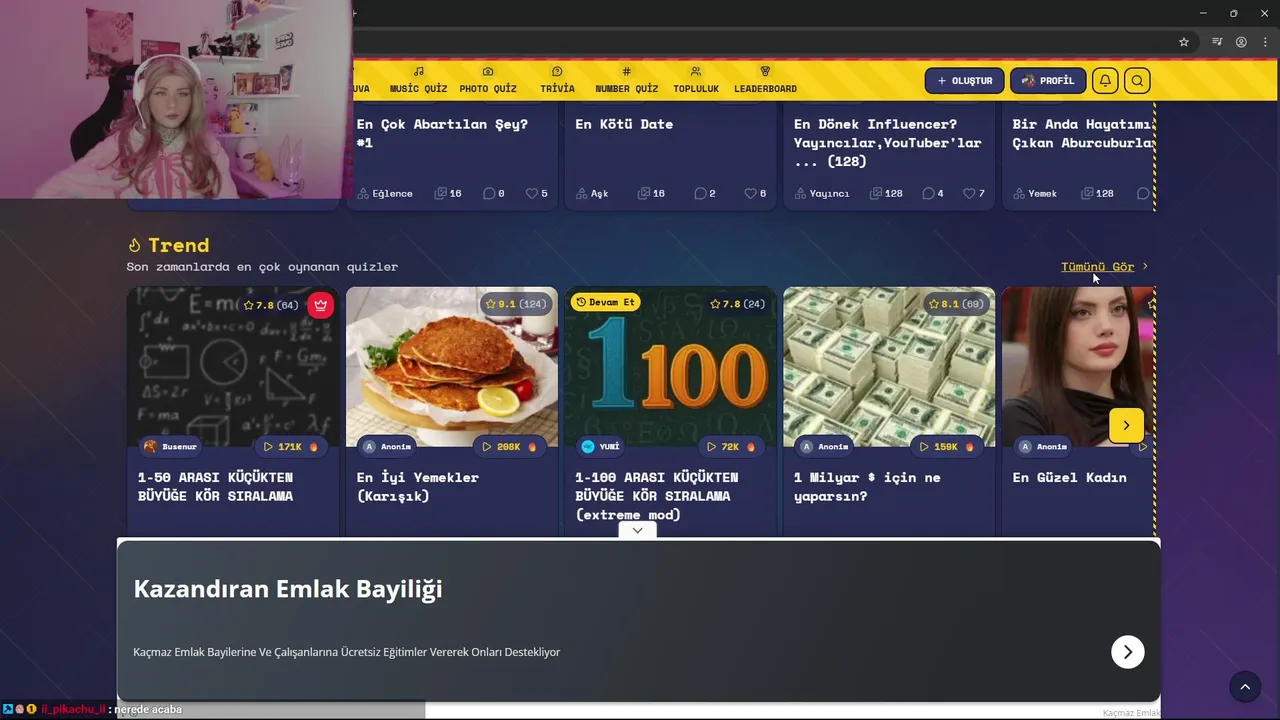Viewport: 1280px width, 720px height.
Task: Open the En Güzel Kadın portrait thumbnail
Action: click(1078, 367)
